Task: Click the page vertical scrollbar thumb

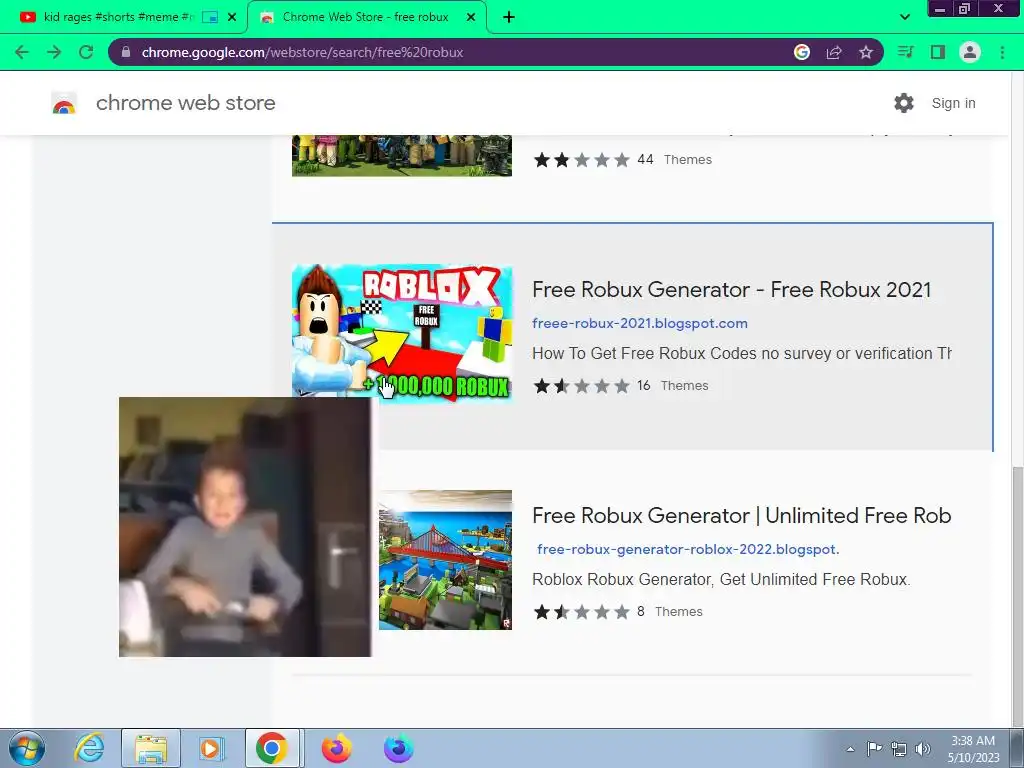Action: [1017, 594]
